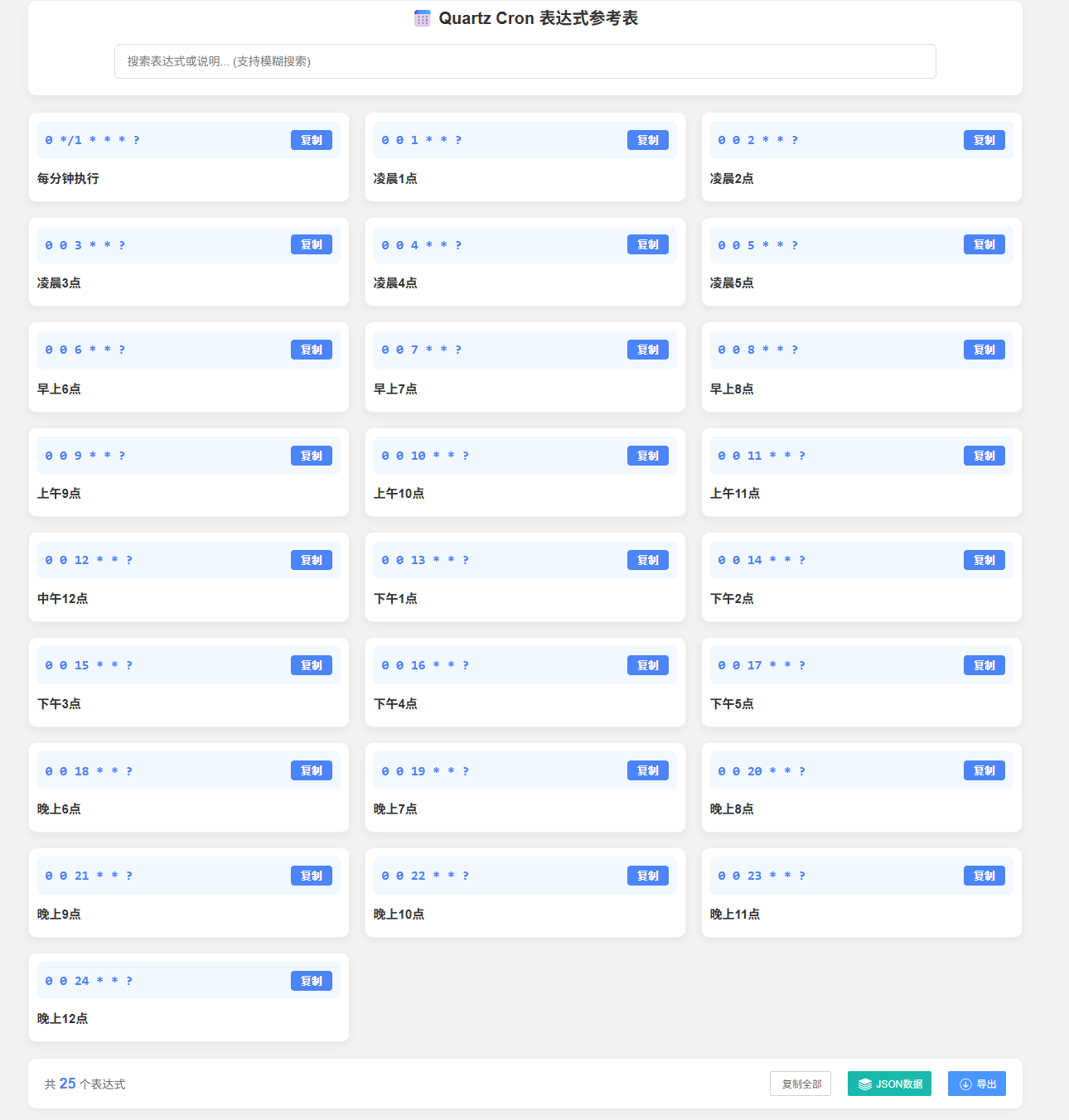Copy the 凌晨5点 cron expression
The image size is (1069, 1120).
[x=984, y=244]
